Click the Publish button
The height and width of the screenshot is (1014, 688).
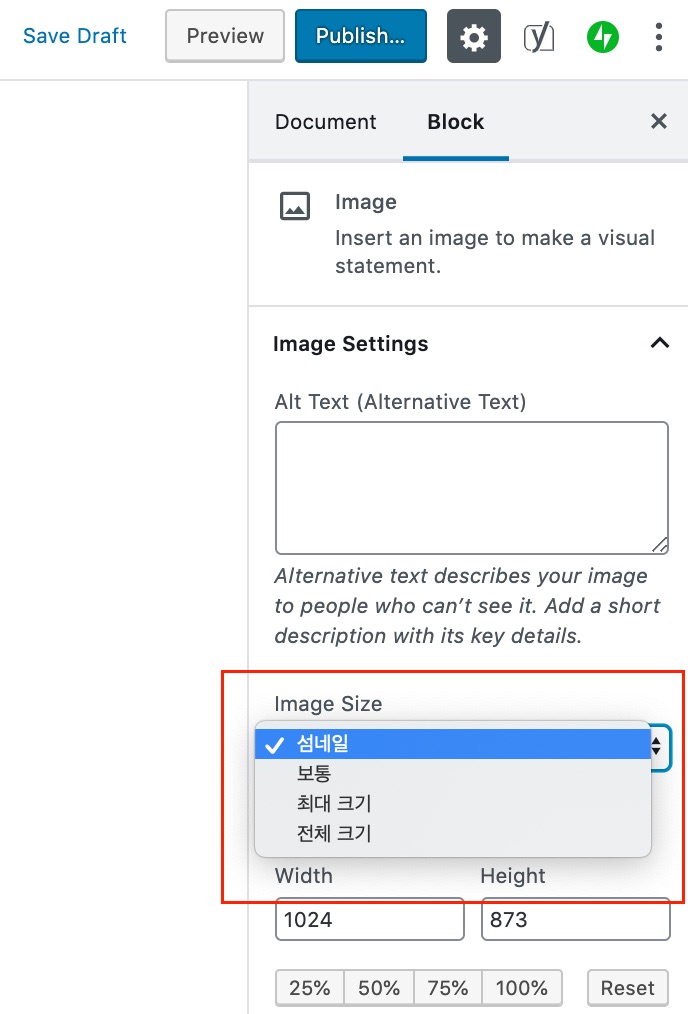click(360, 36)
